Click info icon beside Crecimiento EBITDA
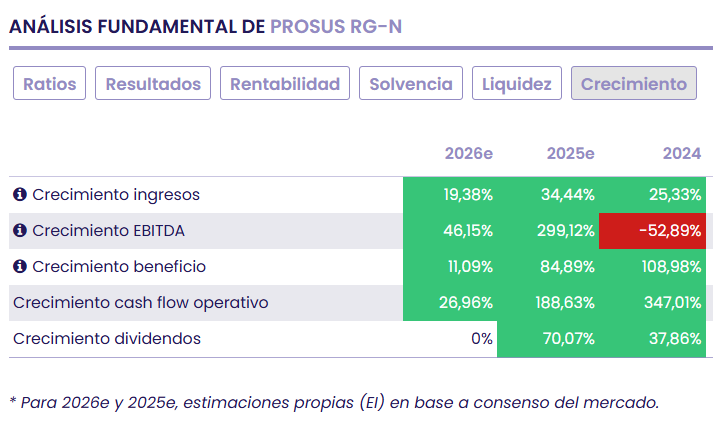 tap(20, 231)
